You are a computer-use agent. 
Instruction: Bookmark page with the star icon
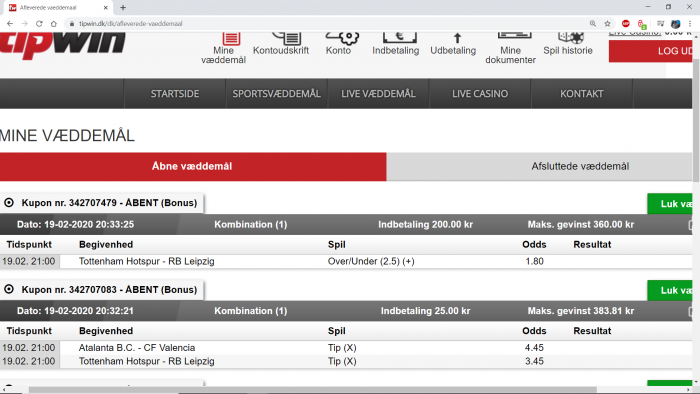tap(607, 24)
